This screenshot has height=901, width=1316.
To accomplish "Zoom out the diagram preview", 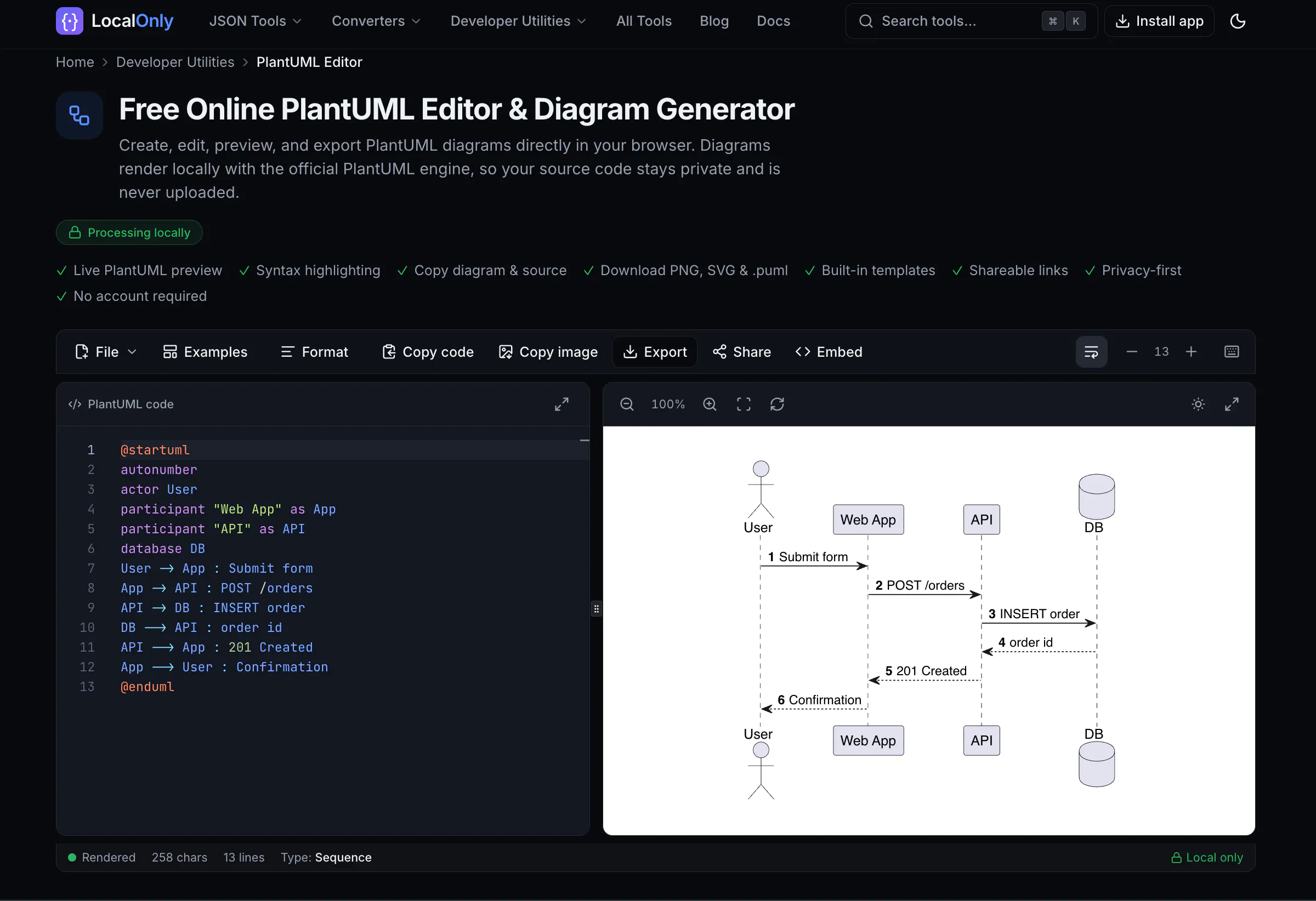I will 627,404.
